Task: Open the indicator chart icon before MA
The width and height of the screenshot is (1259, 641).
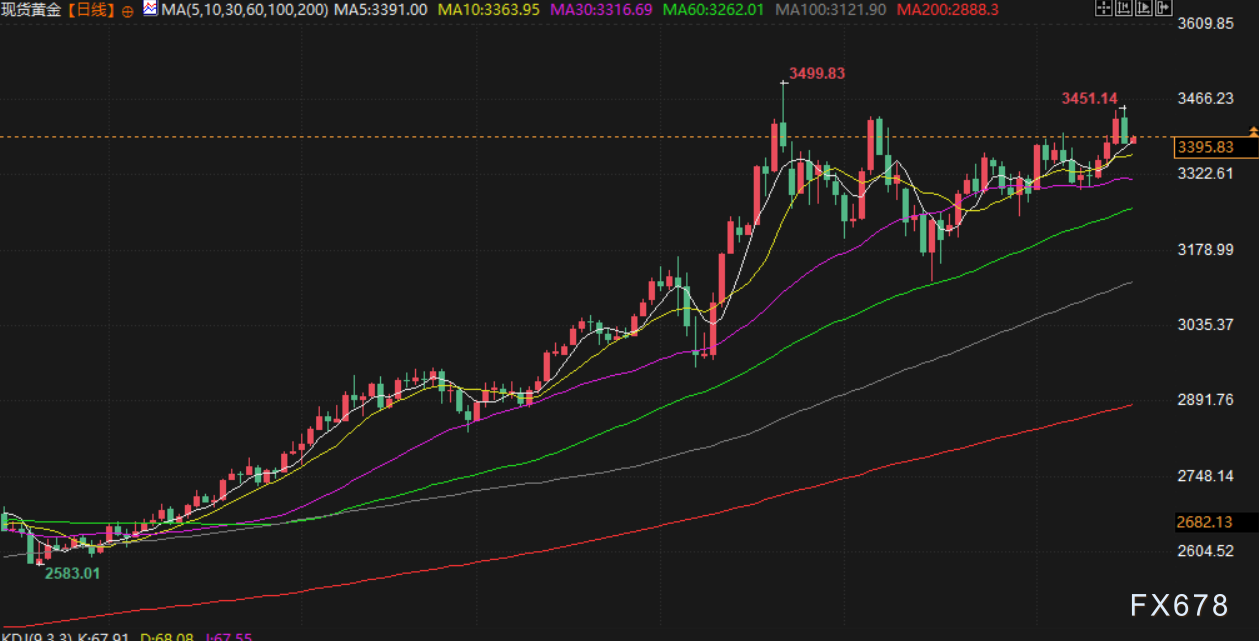Action: (x=149, y=9)
